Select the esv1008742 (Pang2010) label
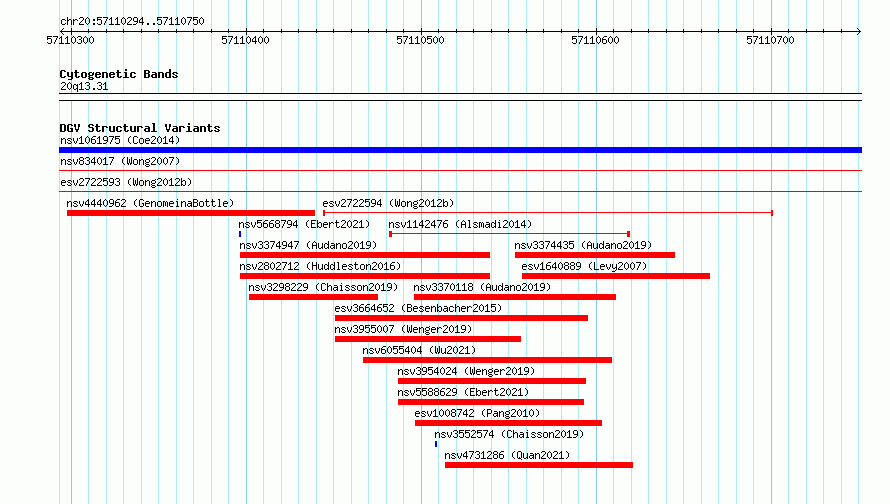Viewport: 890px width, 504px height. pyautogui.click(x=477, y=413)
